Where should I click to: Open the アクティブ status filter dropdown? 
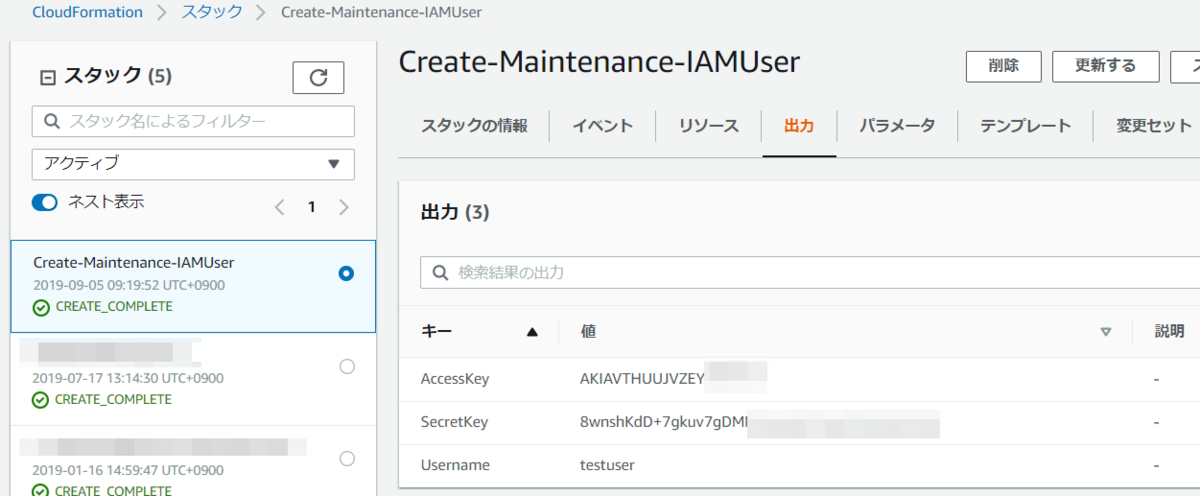click(x=193, y=163)
